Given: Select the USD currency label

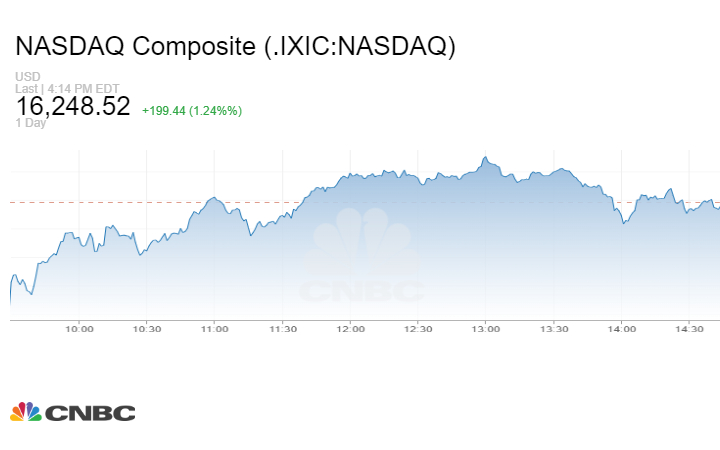Looking at the screenshot, I should [x=27, y=76].
